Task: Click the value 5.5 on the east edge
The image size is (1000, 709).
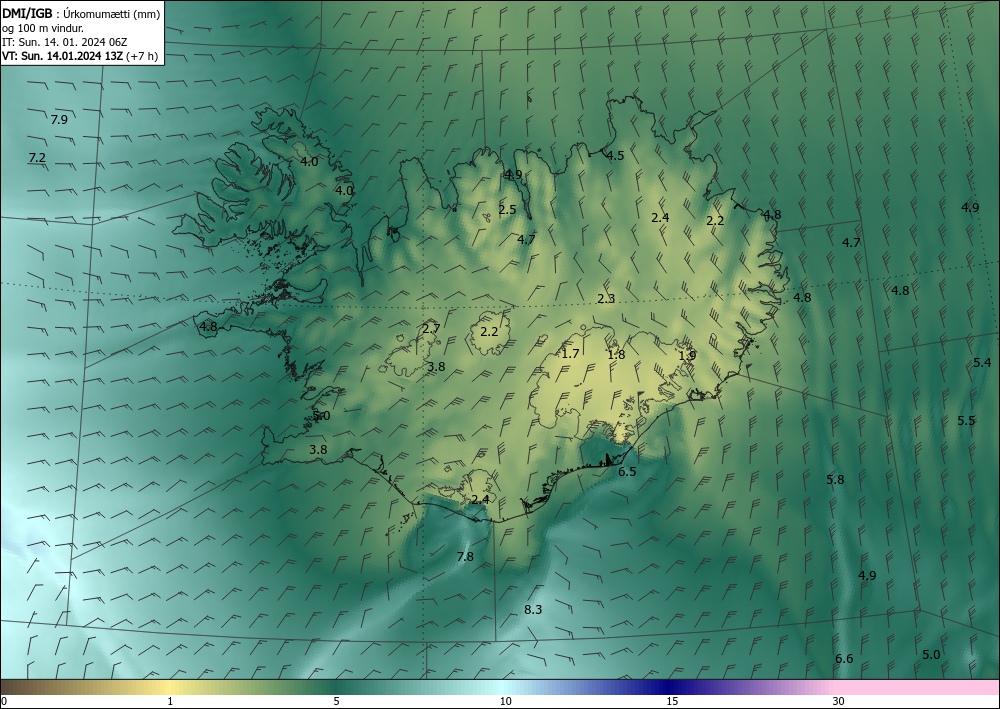Action: coord(966,420)
